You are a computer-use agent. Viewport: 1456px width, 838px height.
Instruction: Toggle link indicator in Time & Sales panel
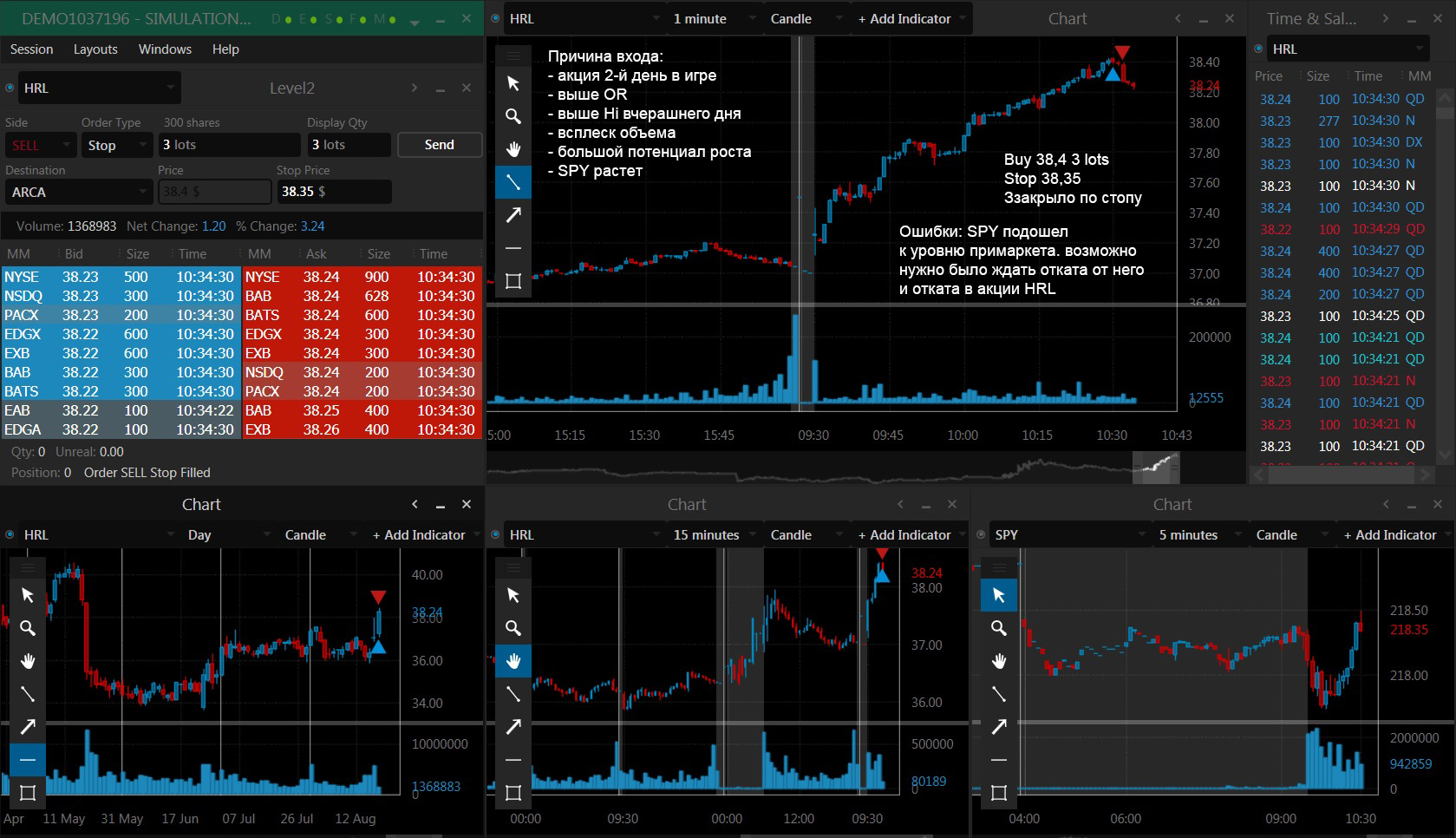click(1259, 49)
